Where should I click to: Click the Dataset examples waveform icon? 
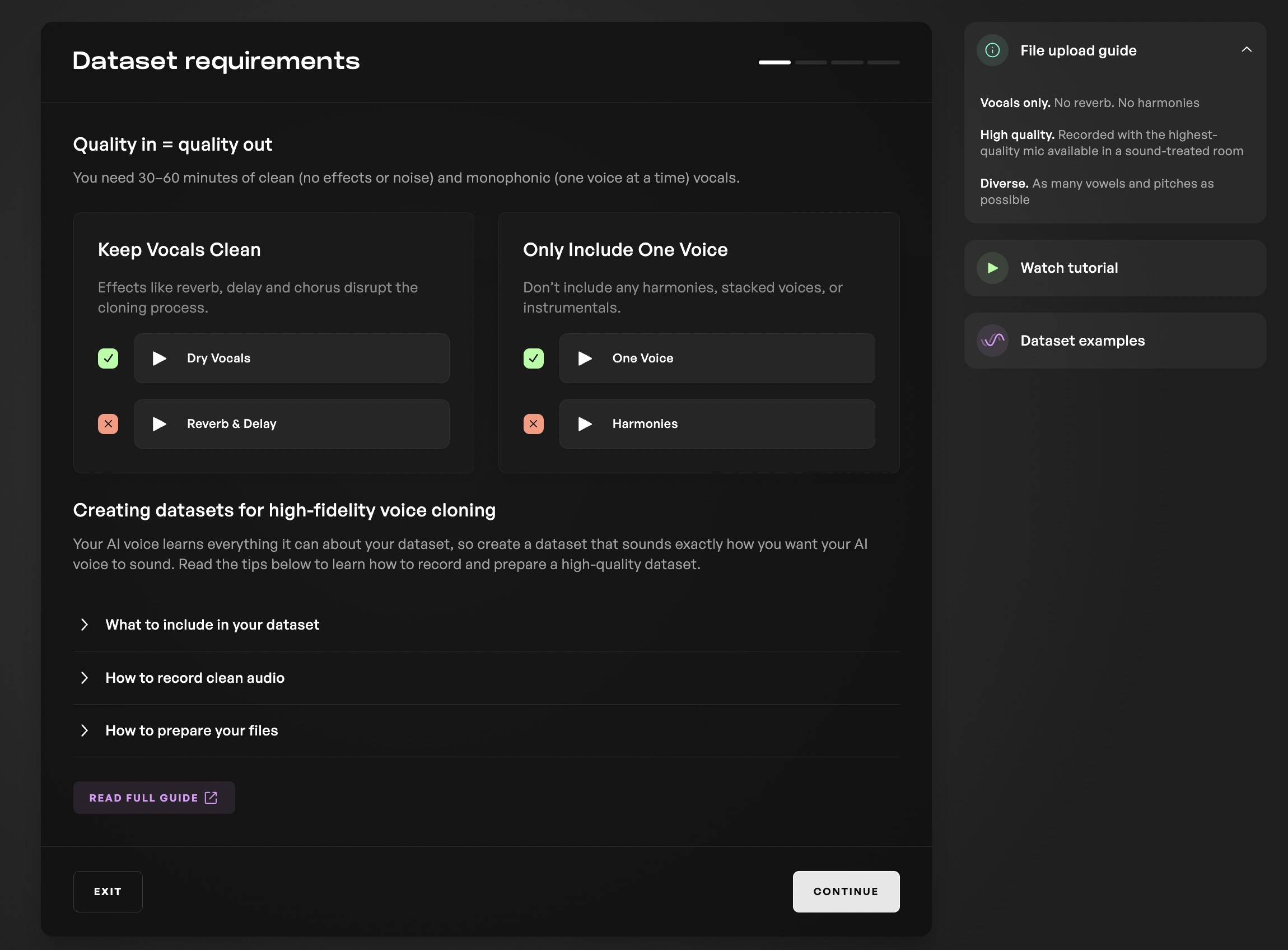coord(992,341)
